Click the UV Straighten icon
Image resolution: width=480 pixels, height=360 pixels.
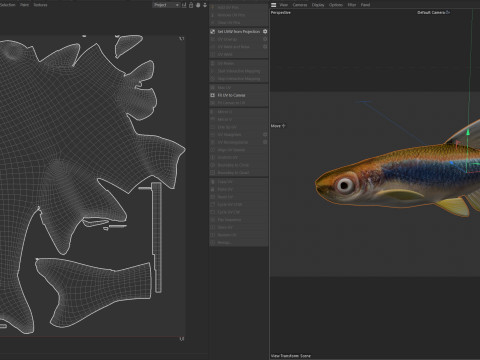(x=212, y=135)
